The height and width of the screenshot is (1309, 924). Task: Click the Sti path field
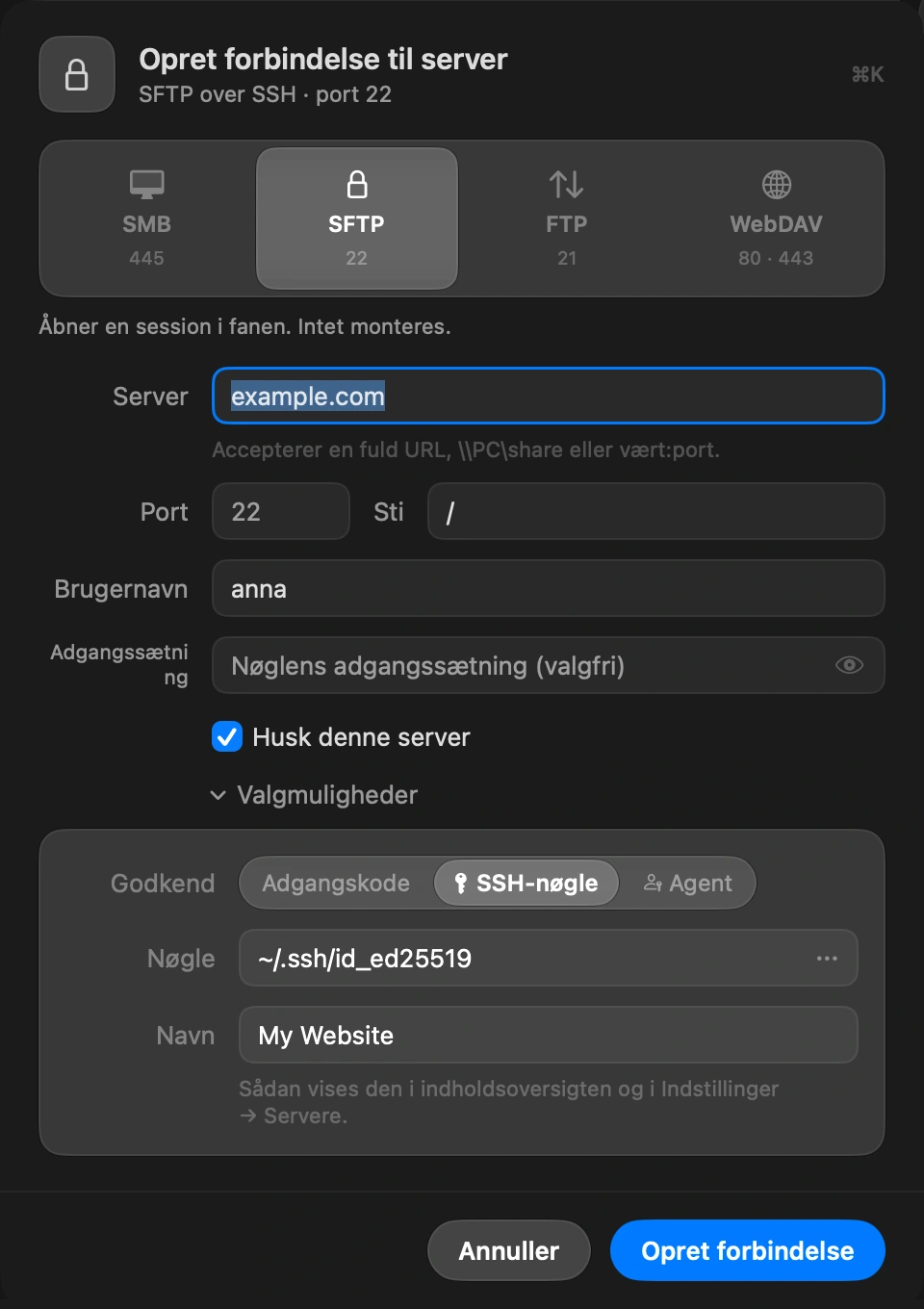(655, 511)
